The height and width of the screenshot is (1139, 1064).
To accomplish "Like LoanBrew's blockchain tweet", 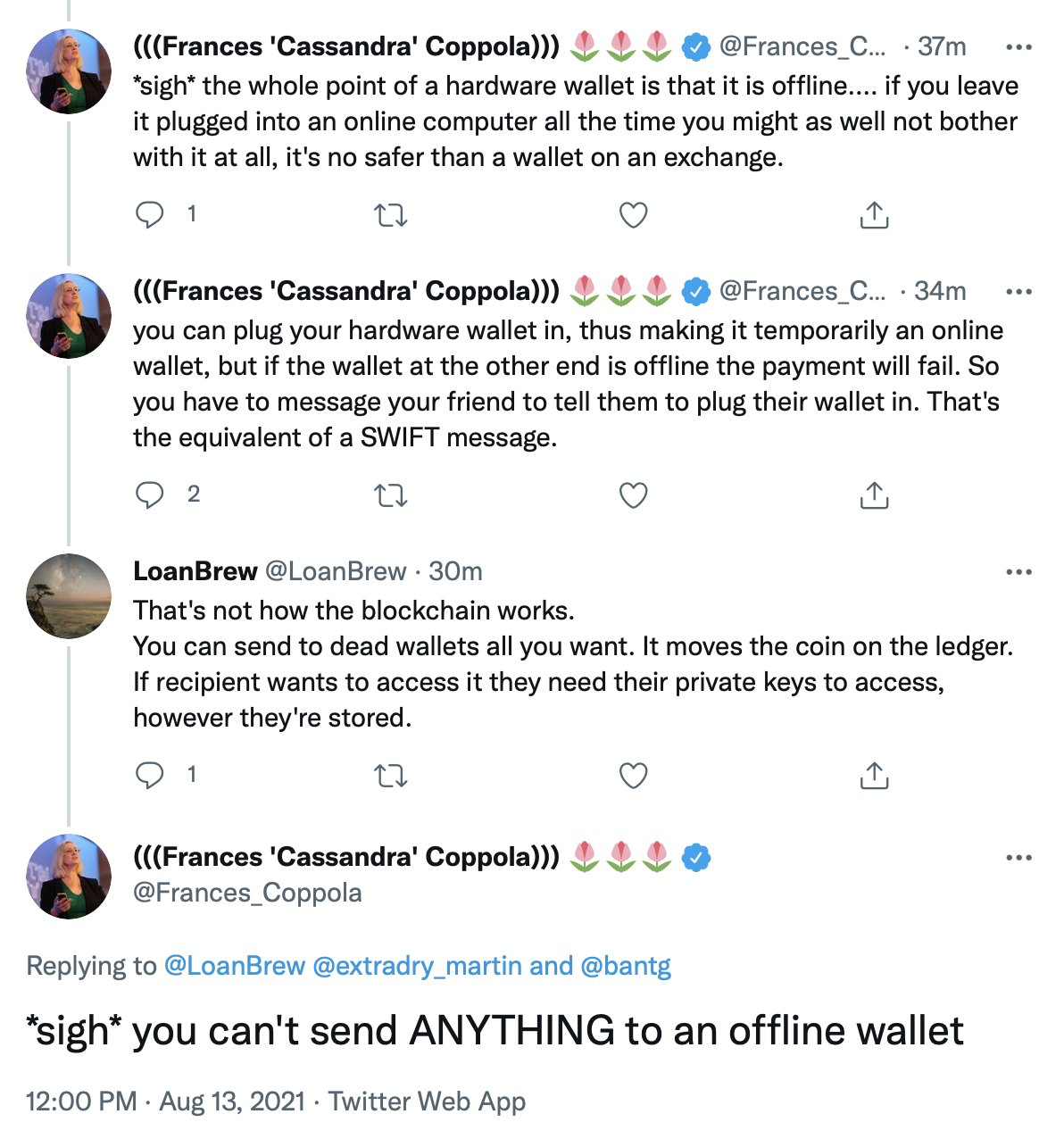I will [633, 776].
